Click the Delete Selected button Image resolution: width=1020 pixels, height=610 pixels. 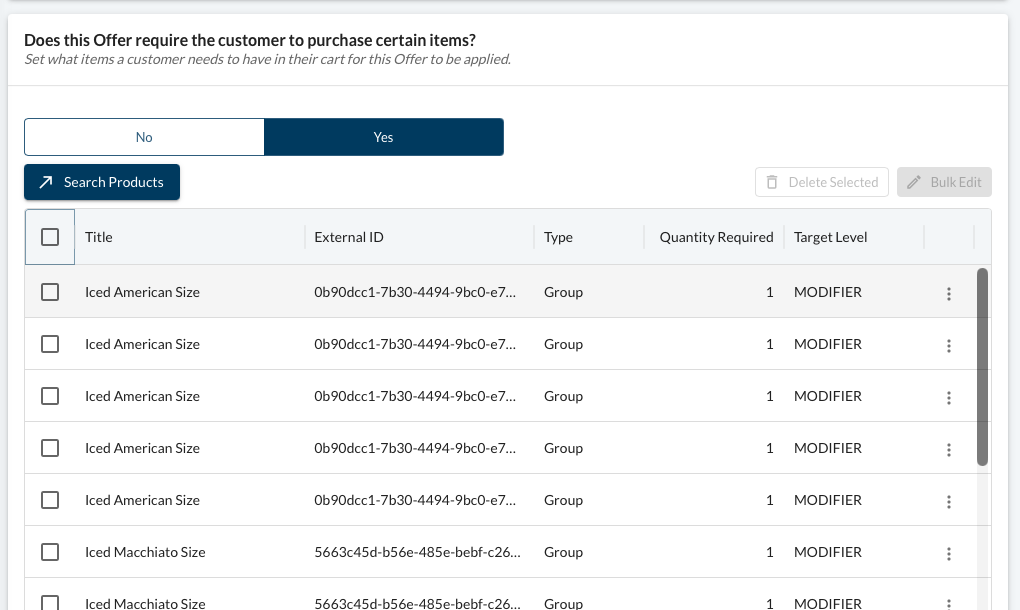822,182
